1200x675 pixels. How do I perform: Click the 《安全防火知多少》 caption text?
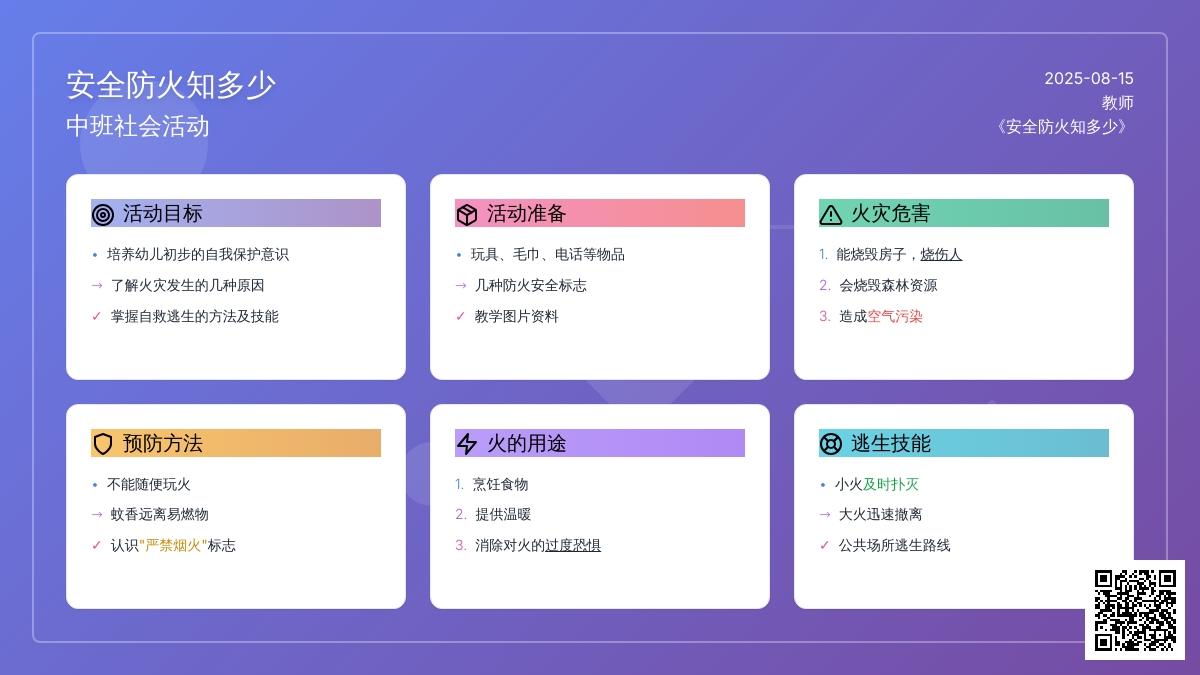pyautogui.click(x=1062, y=127)
